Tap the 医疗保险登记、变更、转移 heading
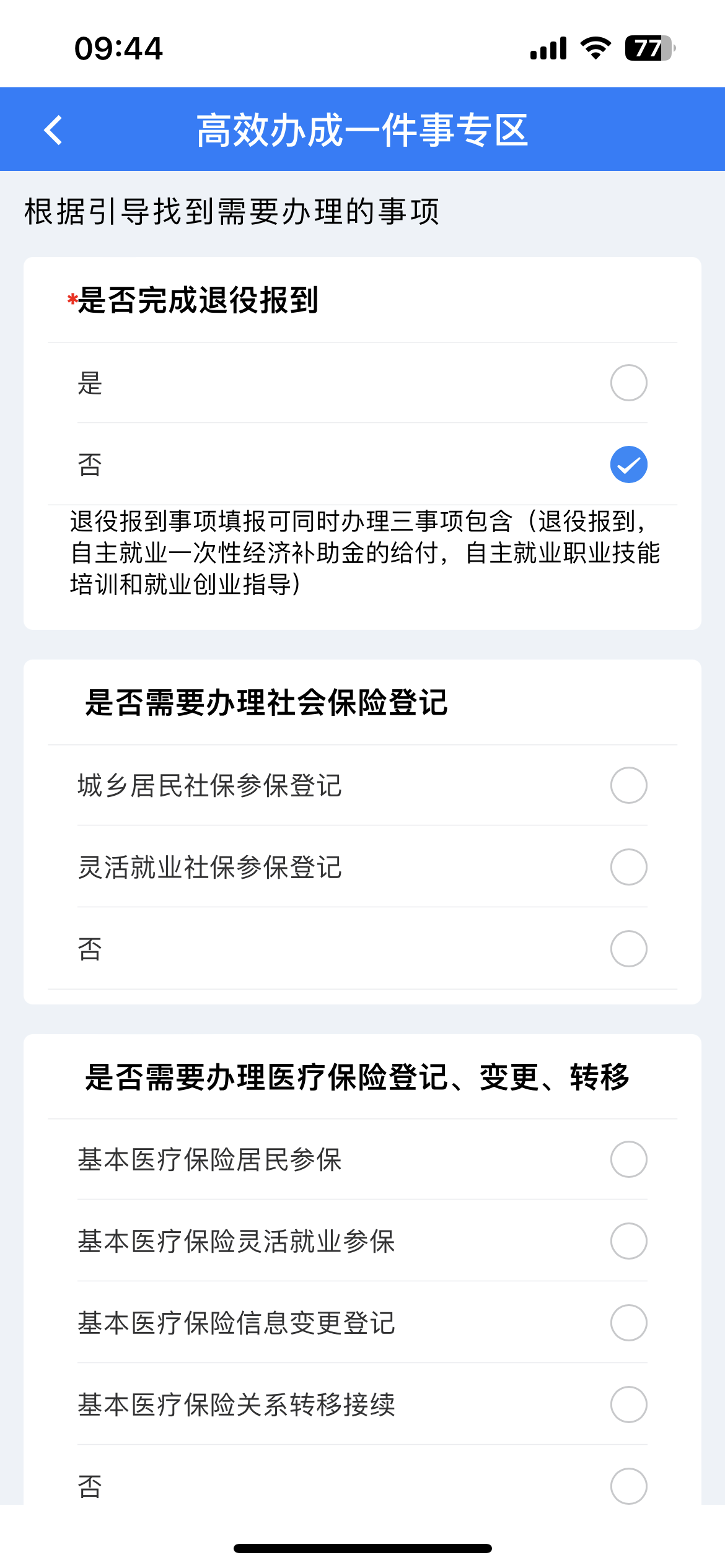 (357, 1077)
